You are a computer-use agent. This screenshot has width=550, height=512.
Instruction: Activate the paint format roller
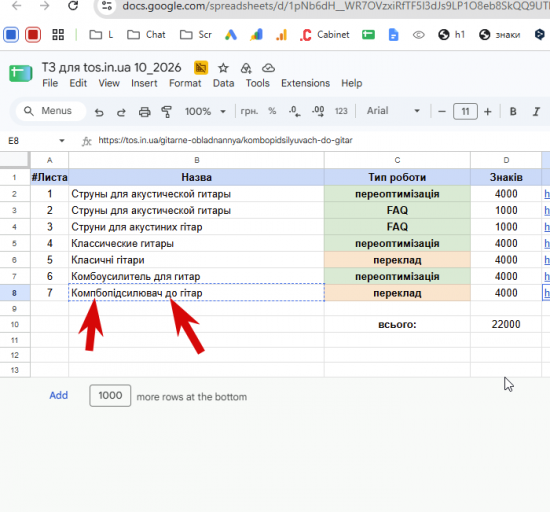[166, 112]
